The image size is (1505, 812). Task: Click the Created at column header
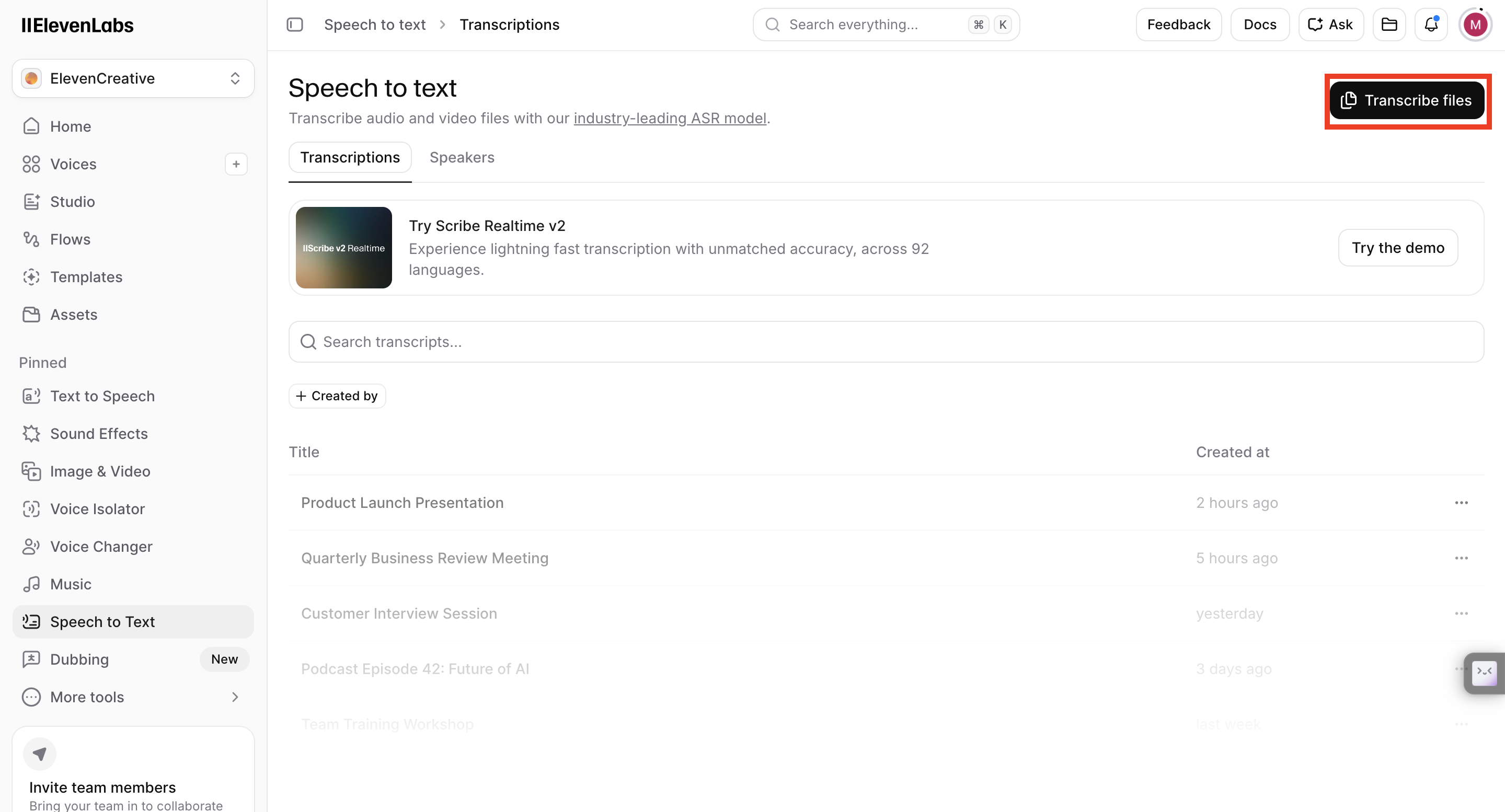coord(1232,452)
